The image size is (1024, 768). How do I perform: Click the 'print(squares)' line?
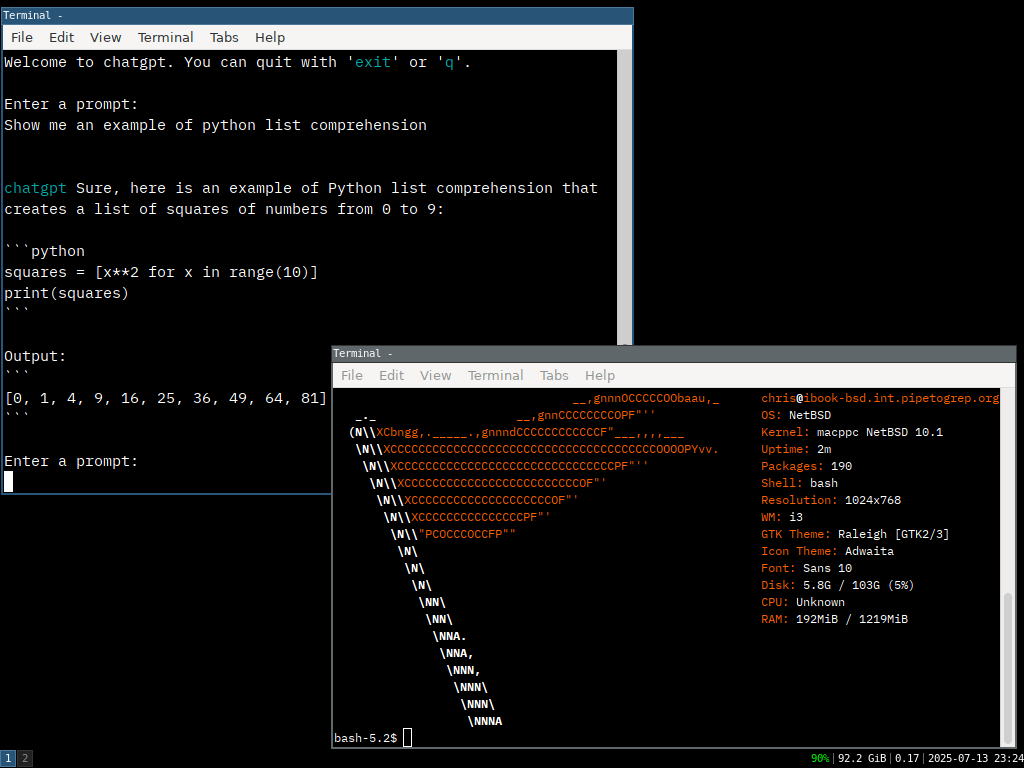pyautogui.click(x=67, y=293)
